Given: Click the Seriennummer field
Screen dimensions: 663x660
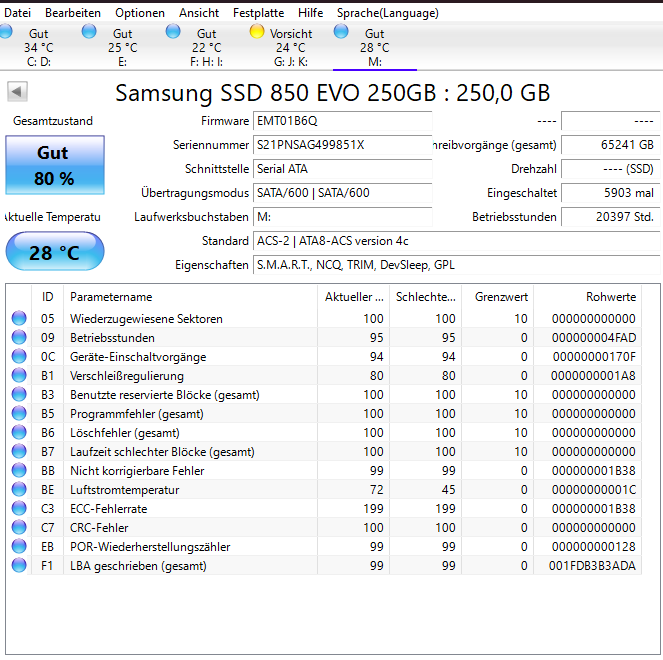Looking at the screenshot, I should click(342, 145).
